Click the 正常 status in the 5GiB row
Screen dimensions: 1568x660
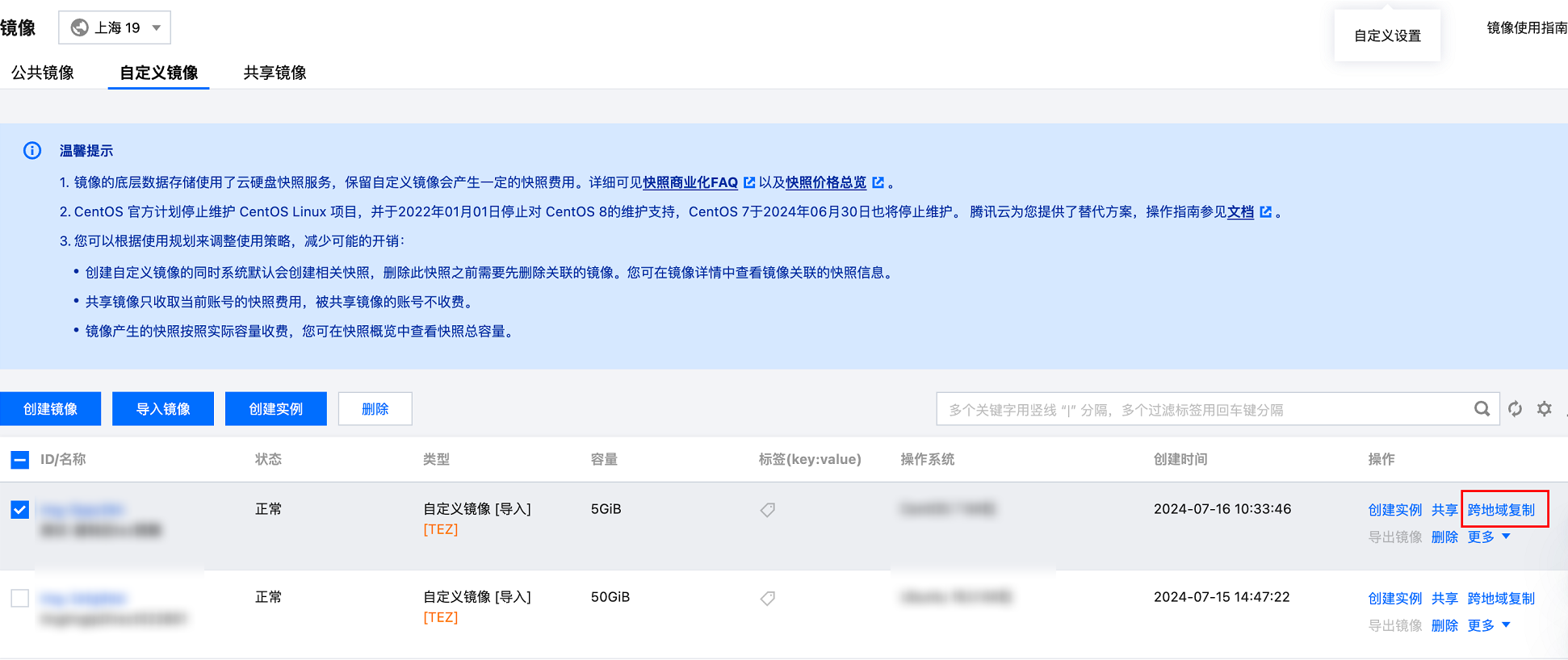coord(269,509)
